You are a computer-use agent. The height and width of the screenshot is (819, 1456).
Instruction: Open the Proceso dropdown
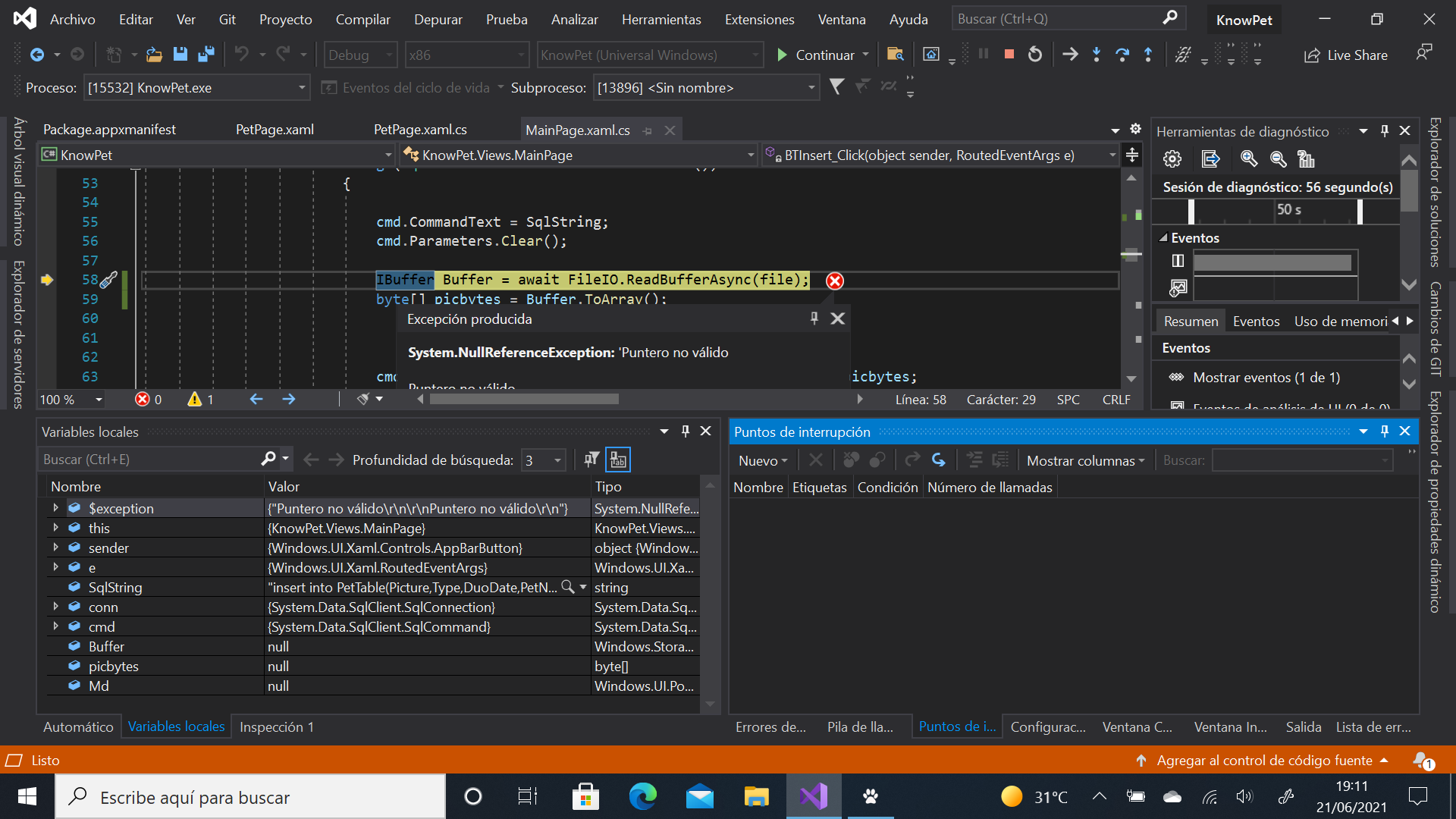coord(302,88)
